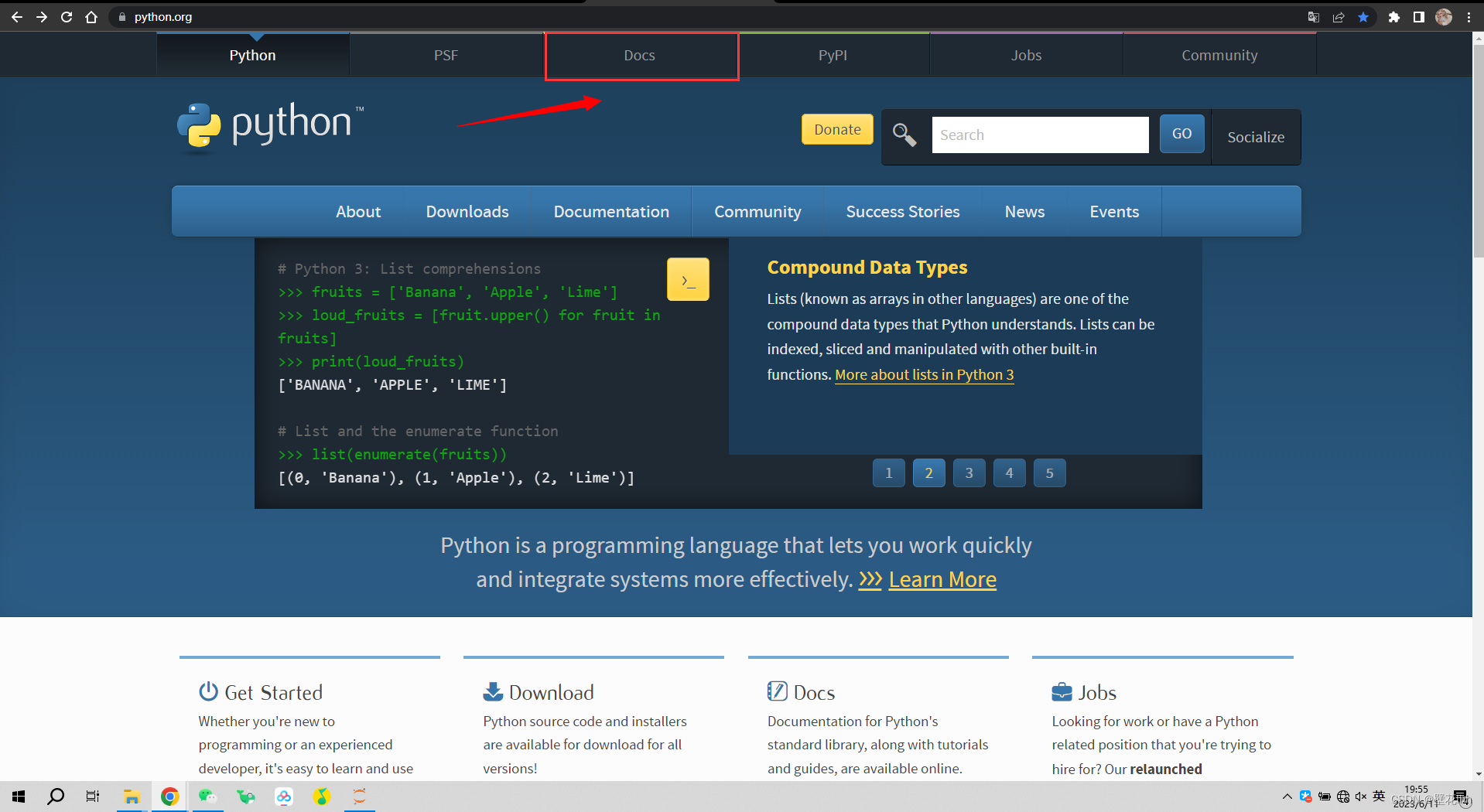Viewport: 1484px width, 812px height.
Task: Show slide 1 of code examples
Action: 889,473
